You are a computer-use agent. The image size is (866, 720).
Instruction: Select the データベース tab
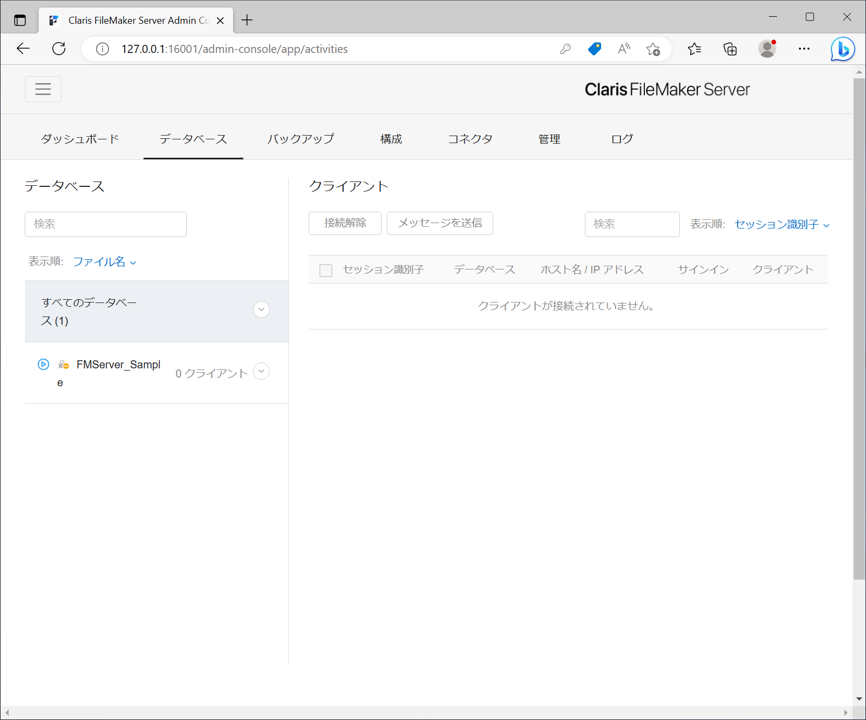tap(193, 139)
